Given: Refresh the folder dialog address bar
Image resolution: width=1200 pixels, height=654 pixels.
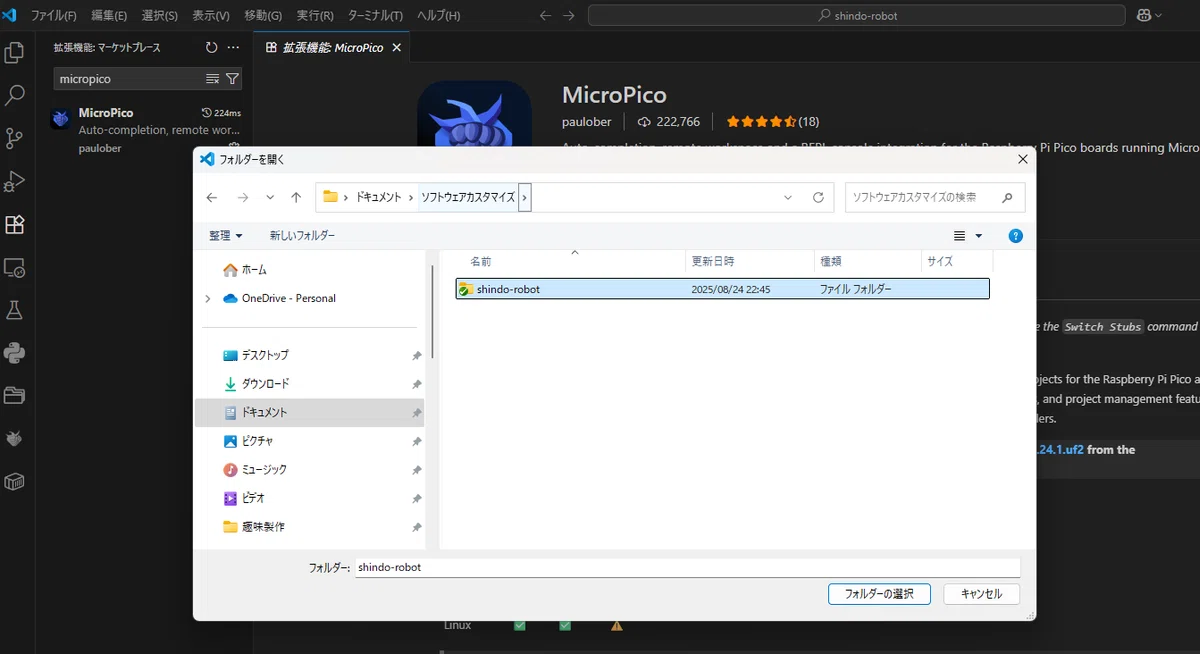Looking at the screenshot, I should click(818, 197).
